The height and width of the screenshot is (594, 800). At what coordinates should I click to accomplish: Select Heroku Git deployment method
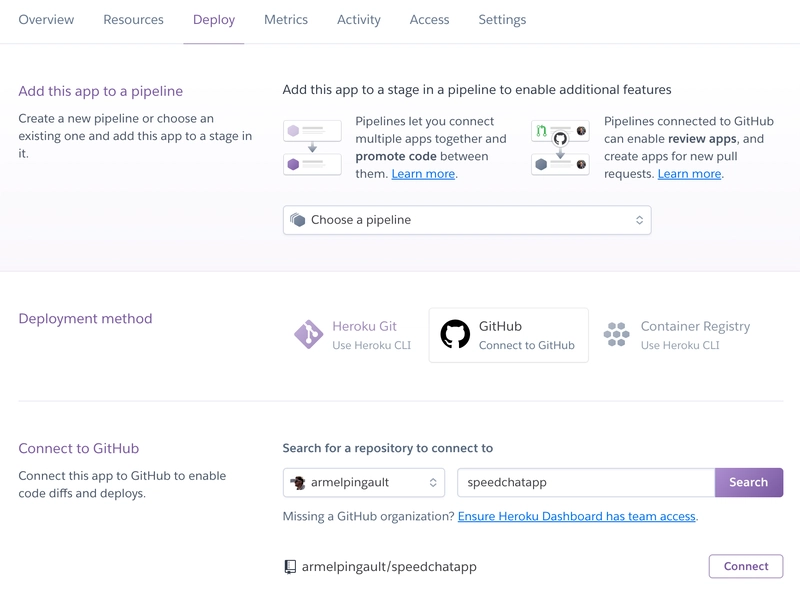[353, 335]
